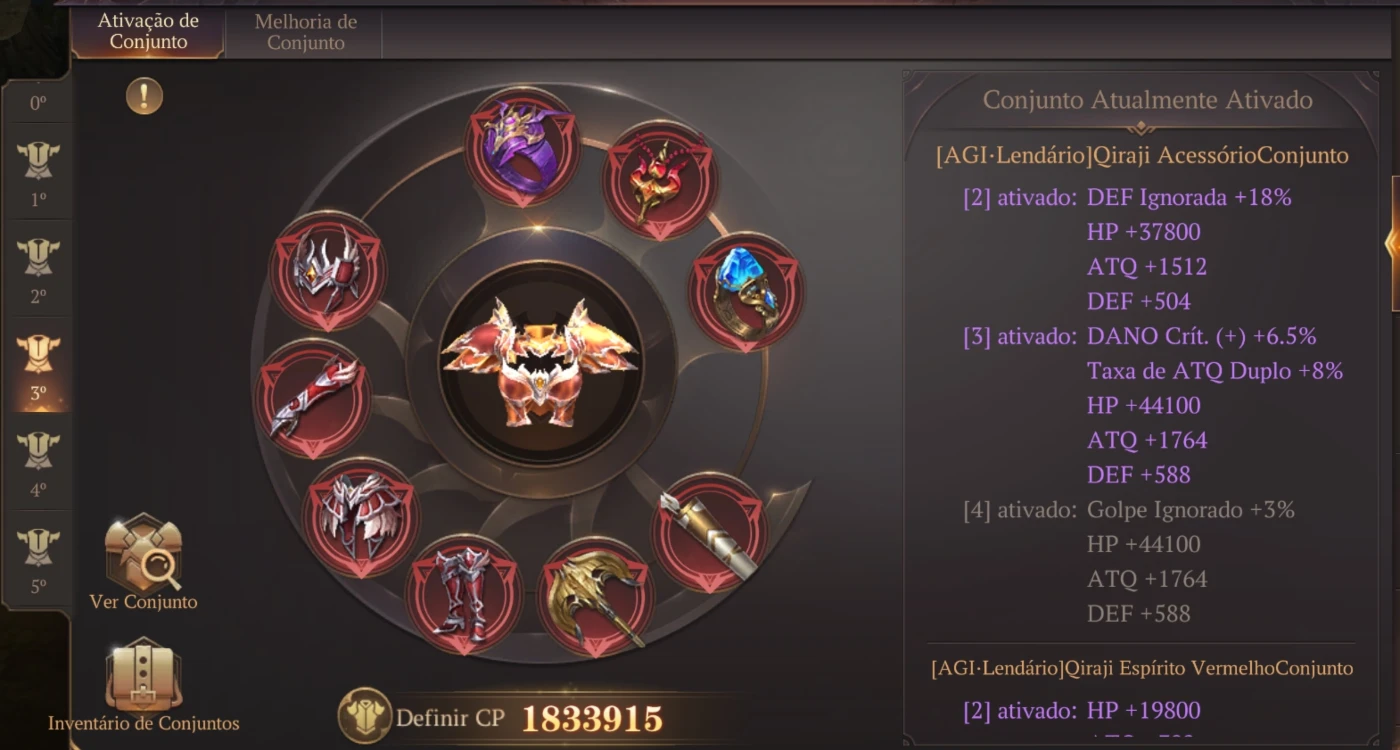Select the red boots equipment slot

coord(464,594)
